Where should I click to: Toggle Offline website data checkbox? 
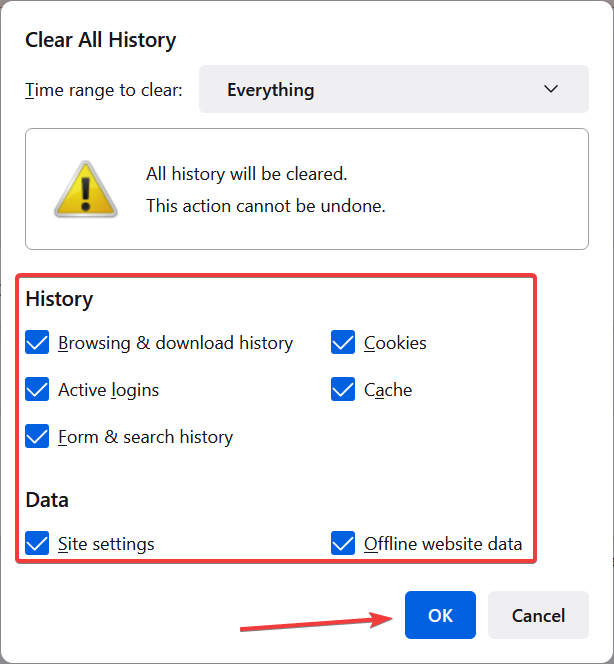tap(343, 543)
